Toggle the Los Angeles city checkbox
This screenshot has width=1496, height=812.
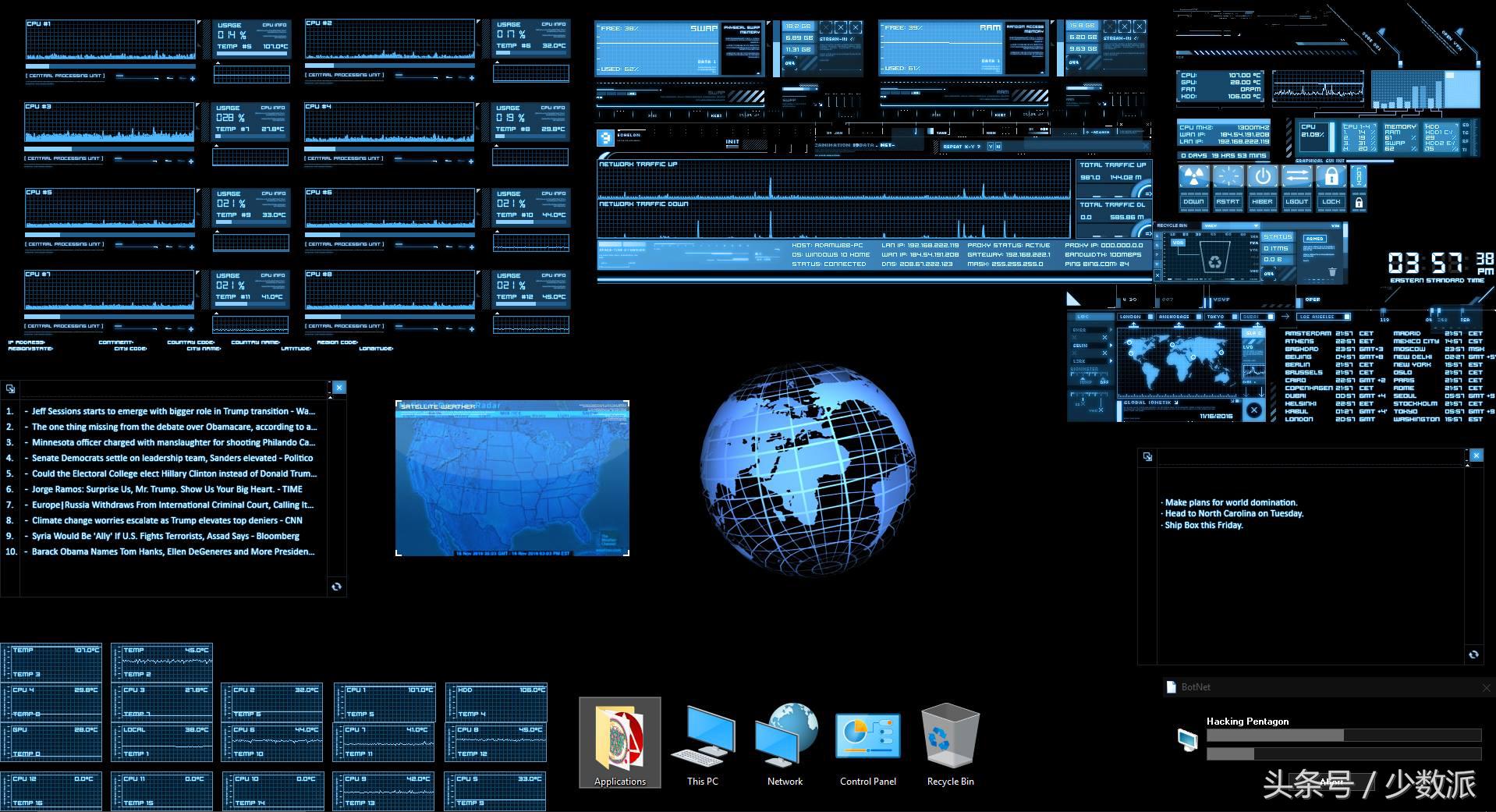tap(1345, 317)
